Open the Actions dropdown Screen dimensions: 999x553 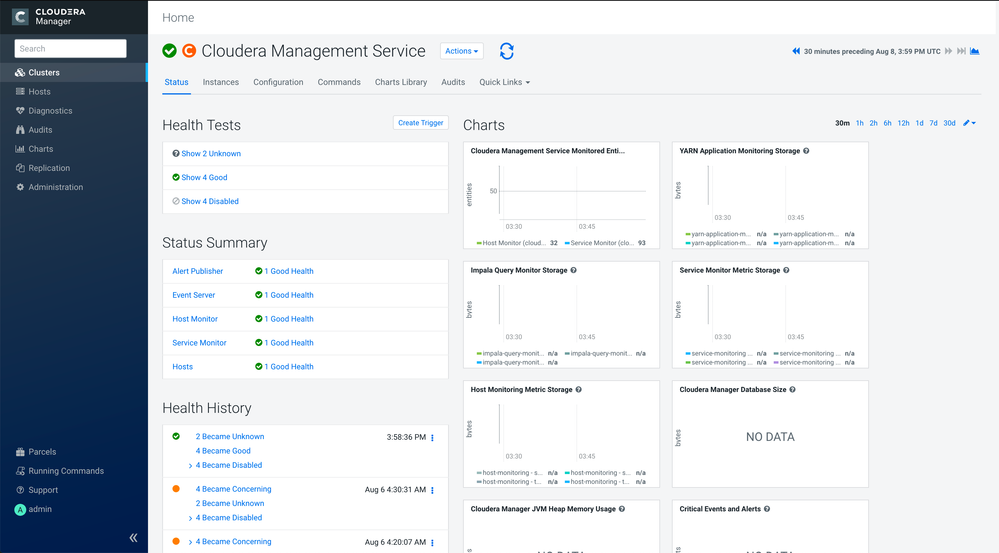pos(461,51)
